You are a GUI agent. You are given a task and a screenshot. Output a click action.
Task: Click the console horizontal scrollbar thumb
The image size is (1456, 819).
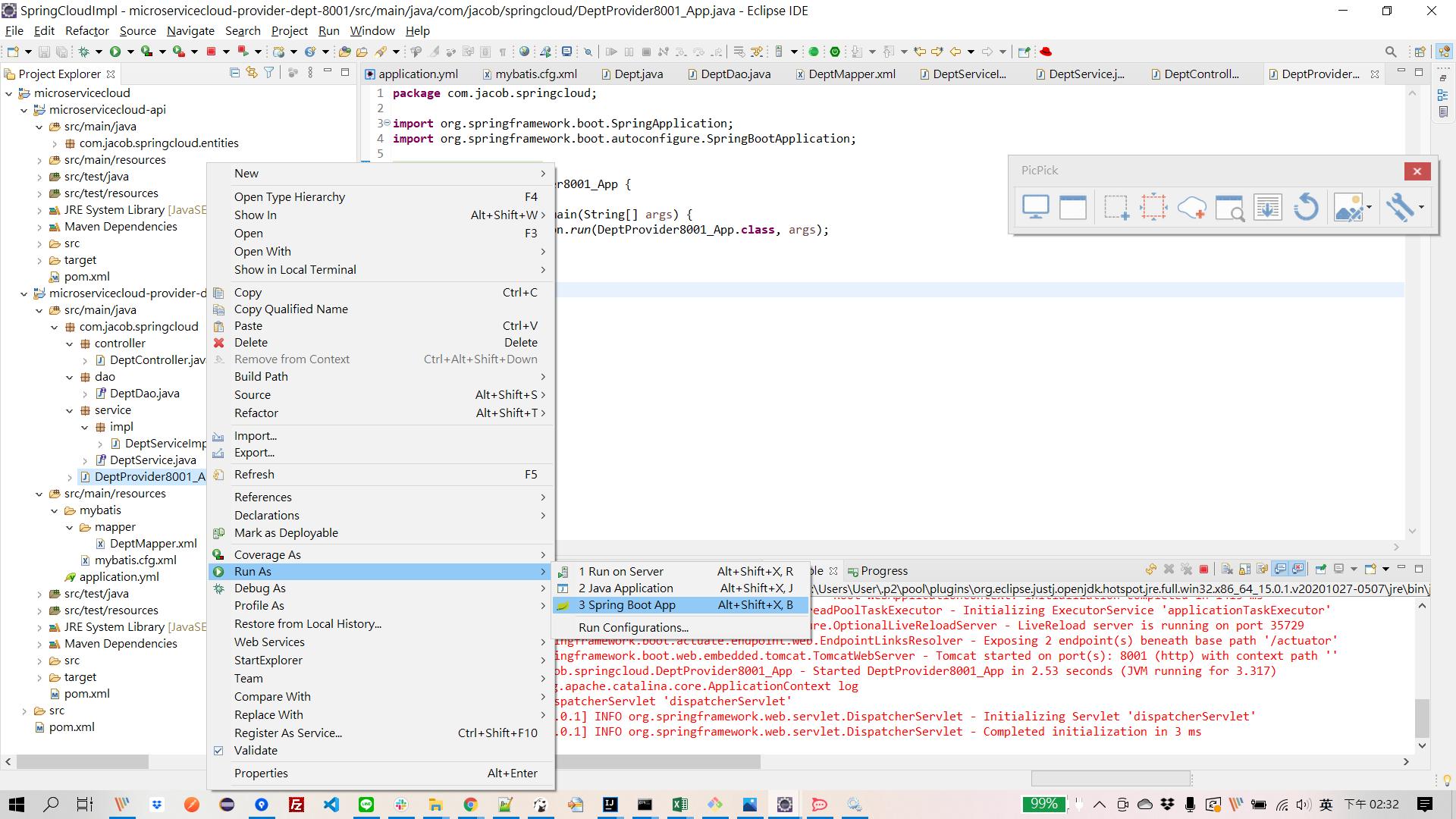(x=658, y=761)
